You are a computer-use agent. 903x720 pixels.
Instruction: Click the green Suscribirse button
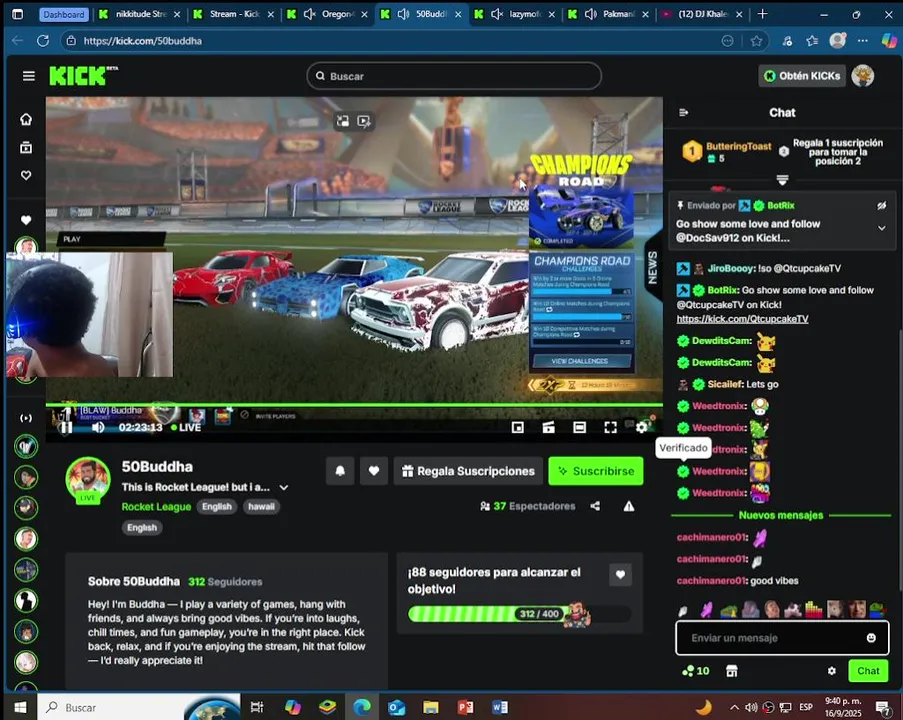click(596, 471)
